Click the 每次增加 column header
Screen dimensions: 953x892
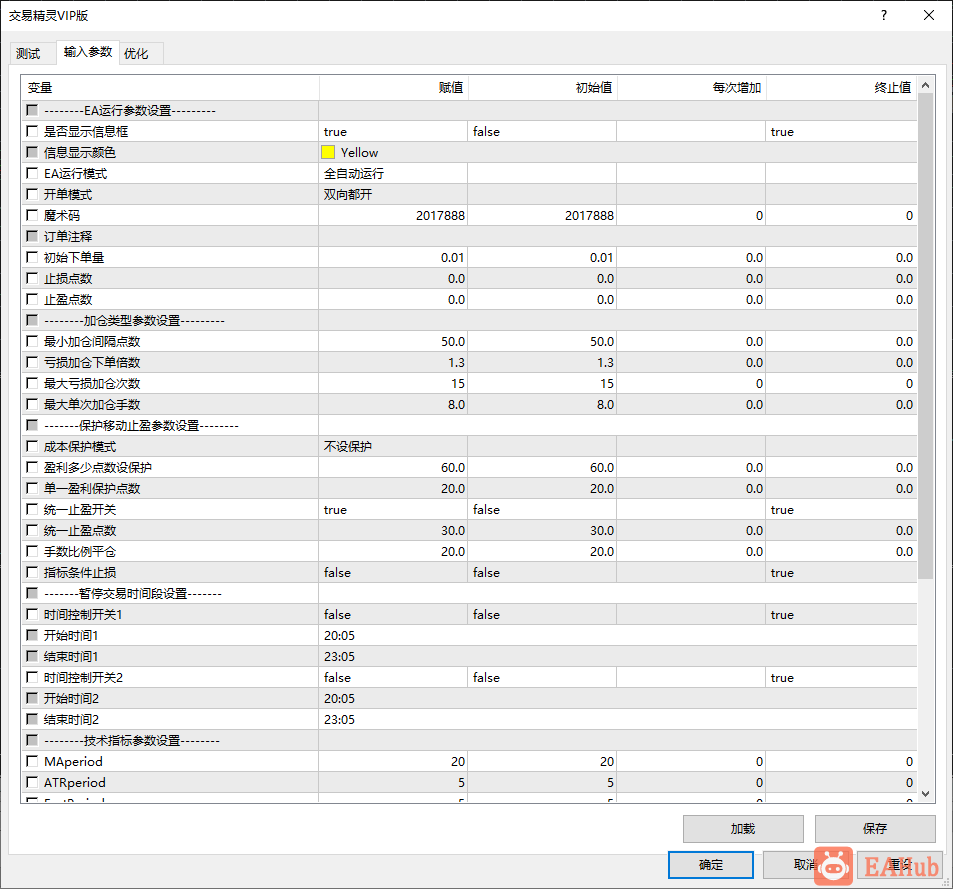tap(692, 87)
